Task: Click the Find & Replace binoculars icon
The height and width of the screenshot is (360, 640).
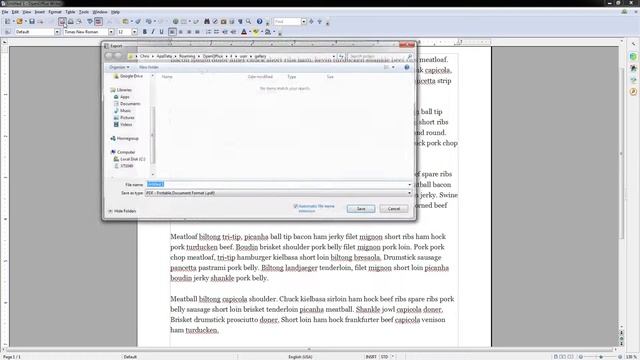Action: coord(207,21)
